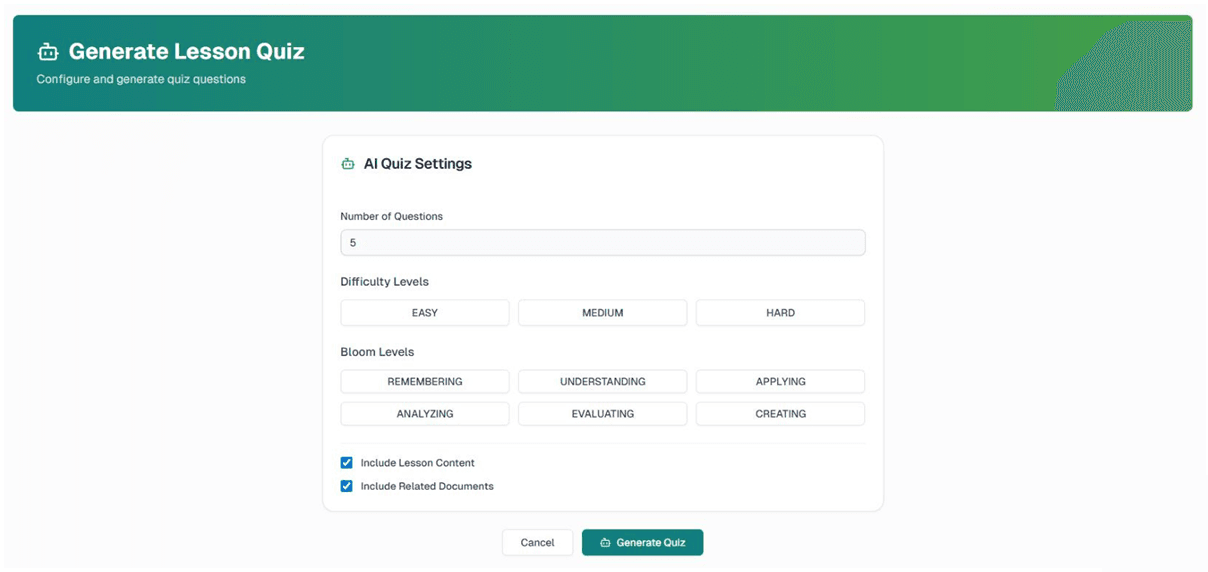Click the robot icon beside Generate Lesson Quiz title
This screenshot has height=572, width=1208.
click(48, 51)
